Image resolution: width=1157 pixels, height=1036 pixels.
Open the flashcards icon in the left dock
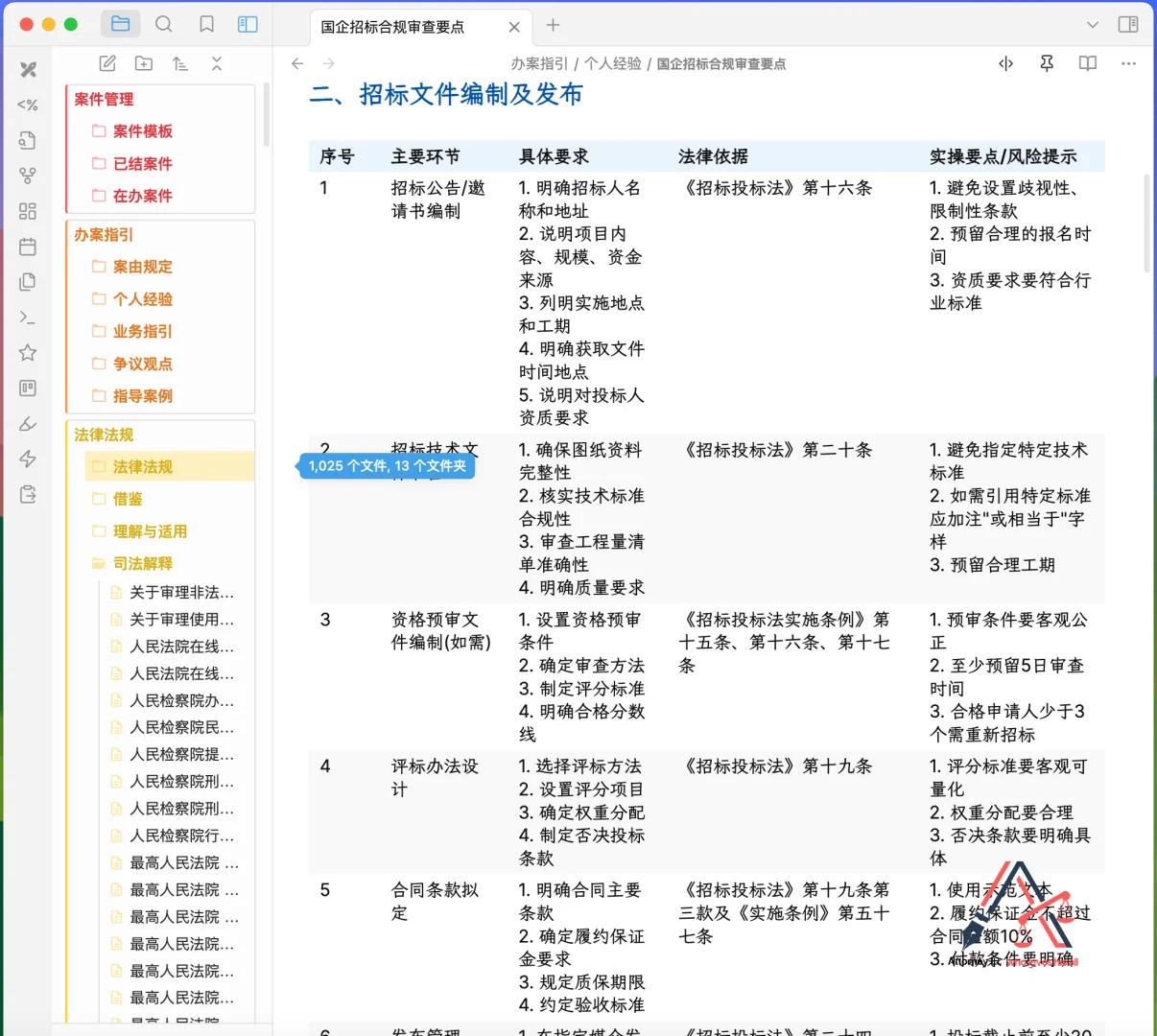coord(27,388)
